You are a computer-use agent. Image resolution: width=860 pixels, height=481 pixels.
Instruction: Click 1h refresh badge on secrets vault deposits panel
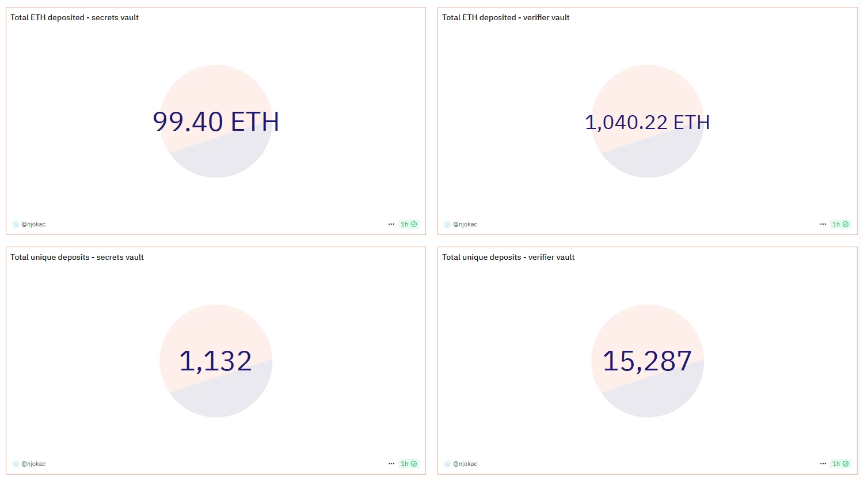point(409,463)
